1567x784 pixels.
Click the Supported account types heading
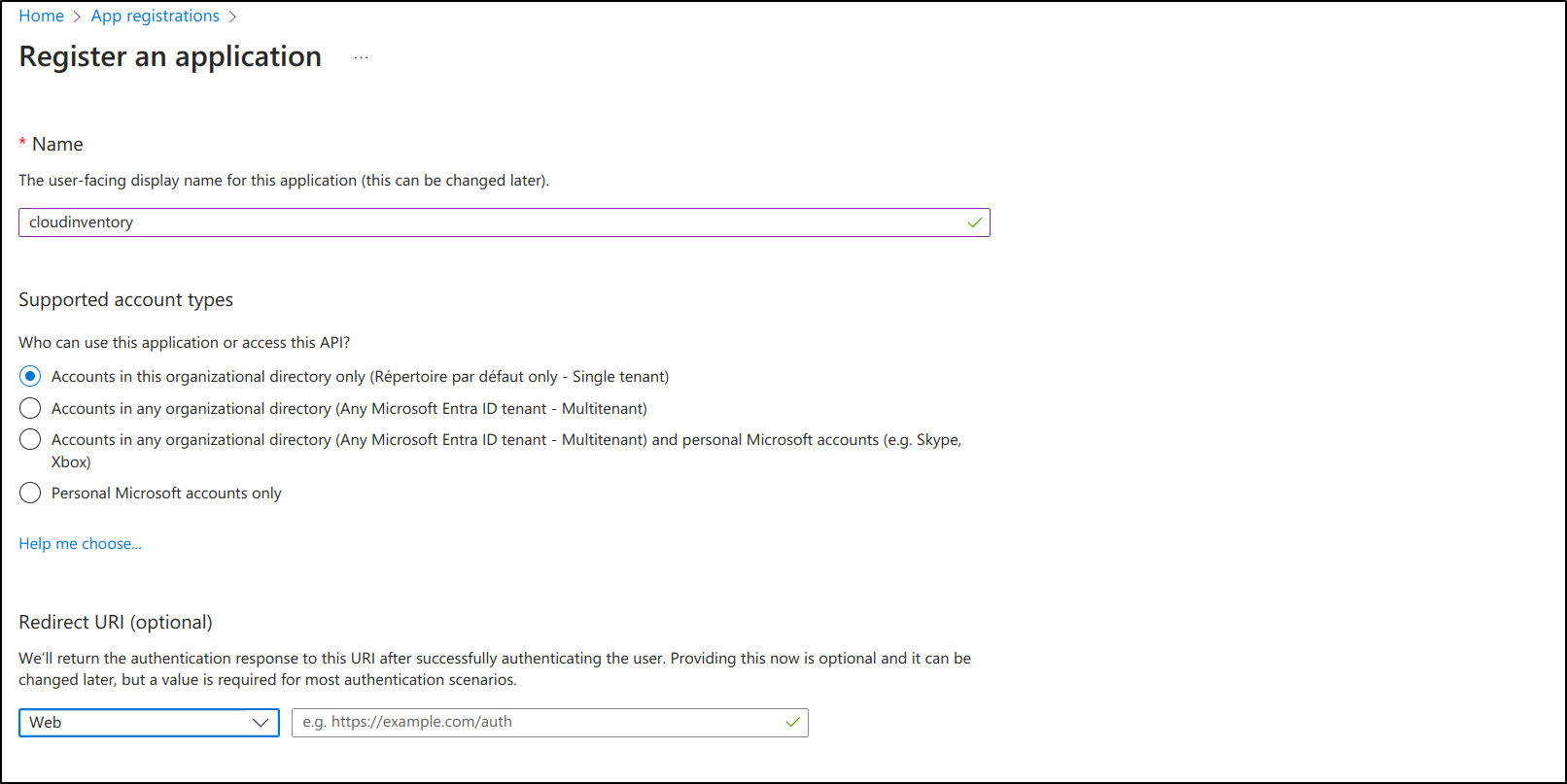125,300
